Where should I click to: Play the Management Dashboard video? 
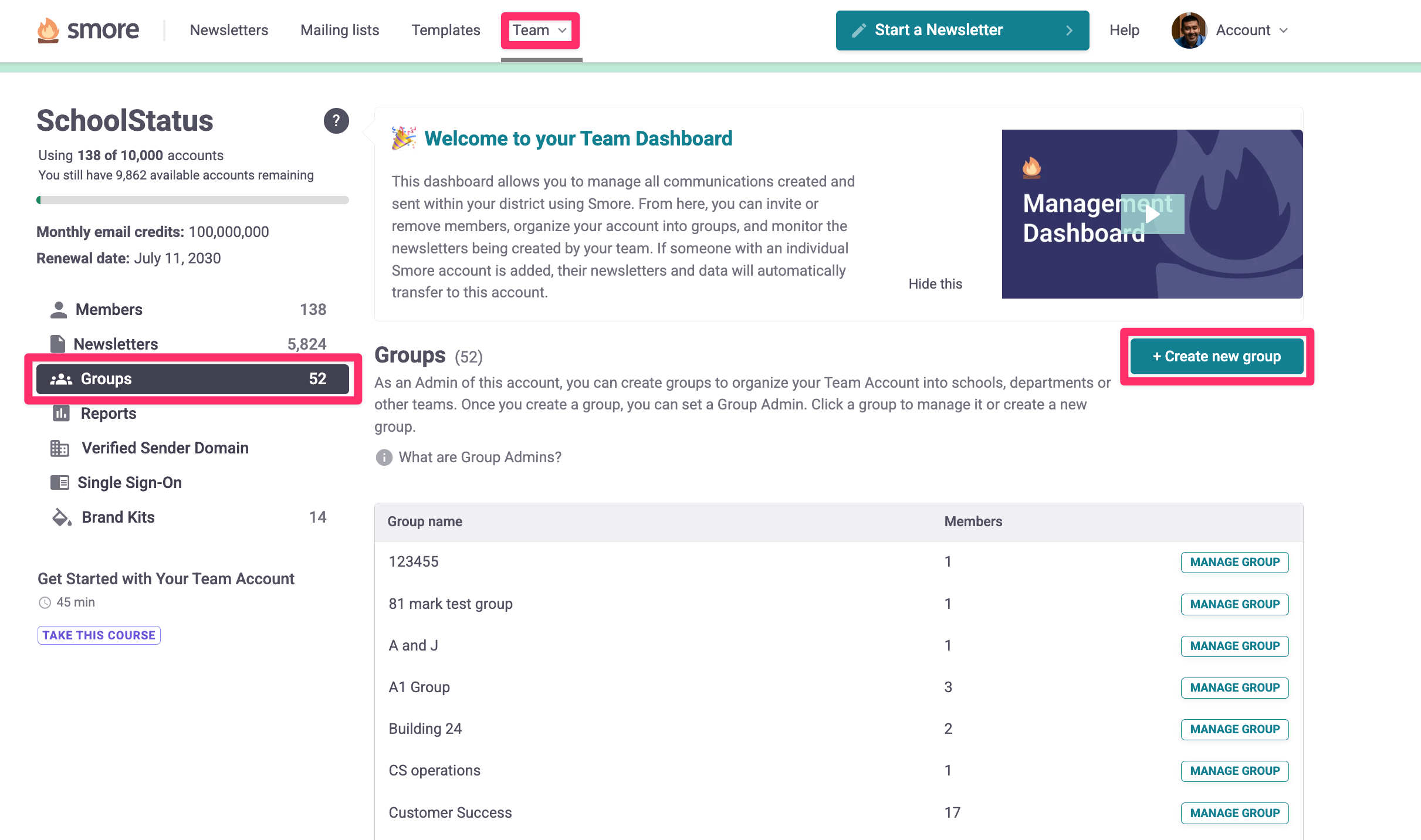(x=1152, y=214)
